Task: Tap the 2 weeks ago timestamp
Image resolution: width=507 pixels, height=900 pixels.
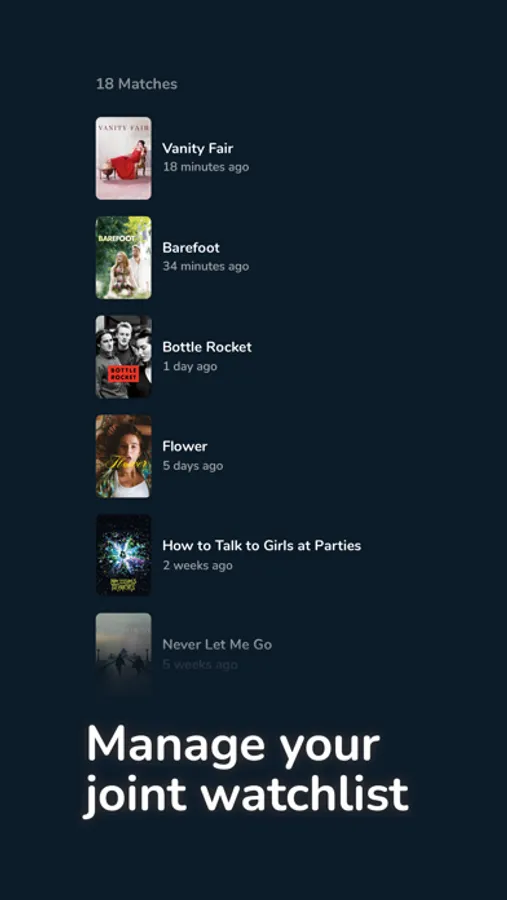Action: (198, 566)
